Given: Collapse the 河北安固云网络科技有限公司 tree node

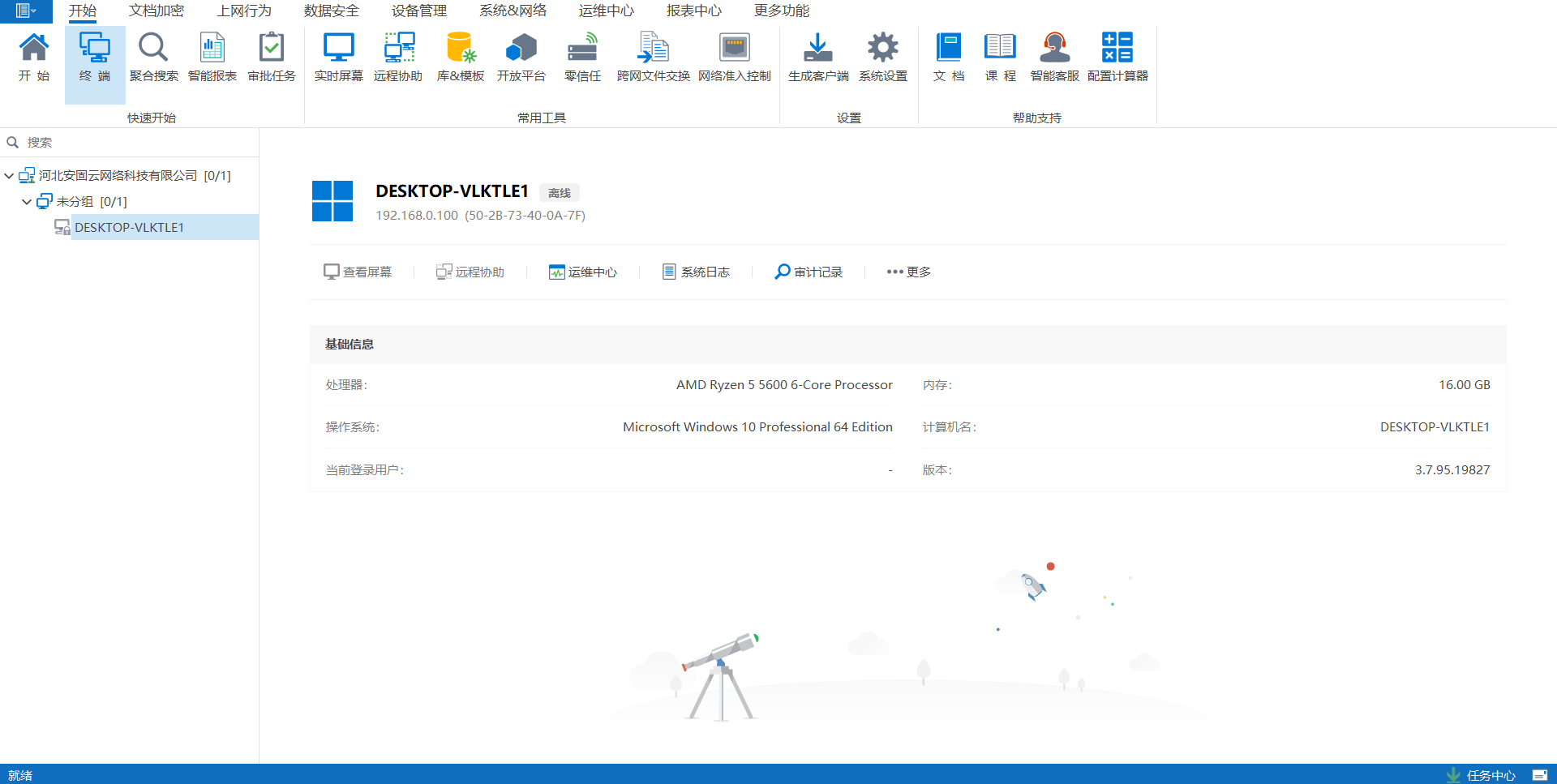Looking at the screenshot, I should tap(9, 176).
